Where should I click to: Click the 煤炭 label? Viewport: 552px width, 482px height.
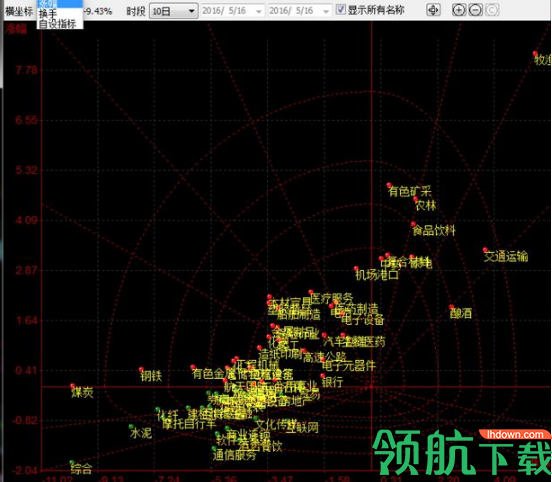click(x=82, y=393)
